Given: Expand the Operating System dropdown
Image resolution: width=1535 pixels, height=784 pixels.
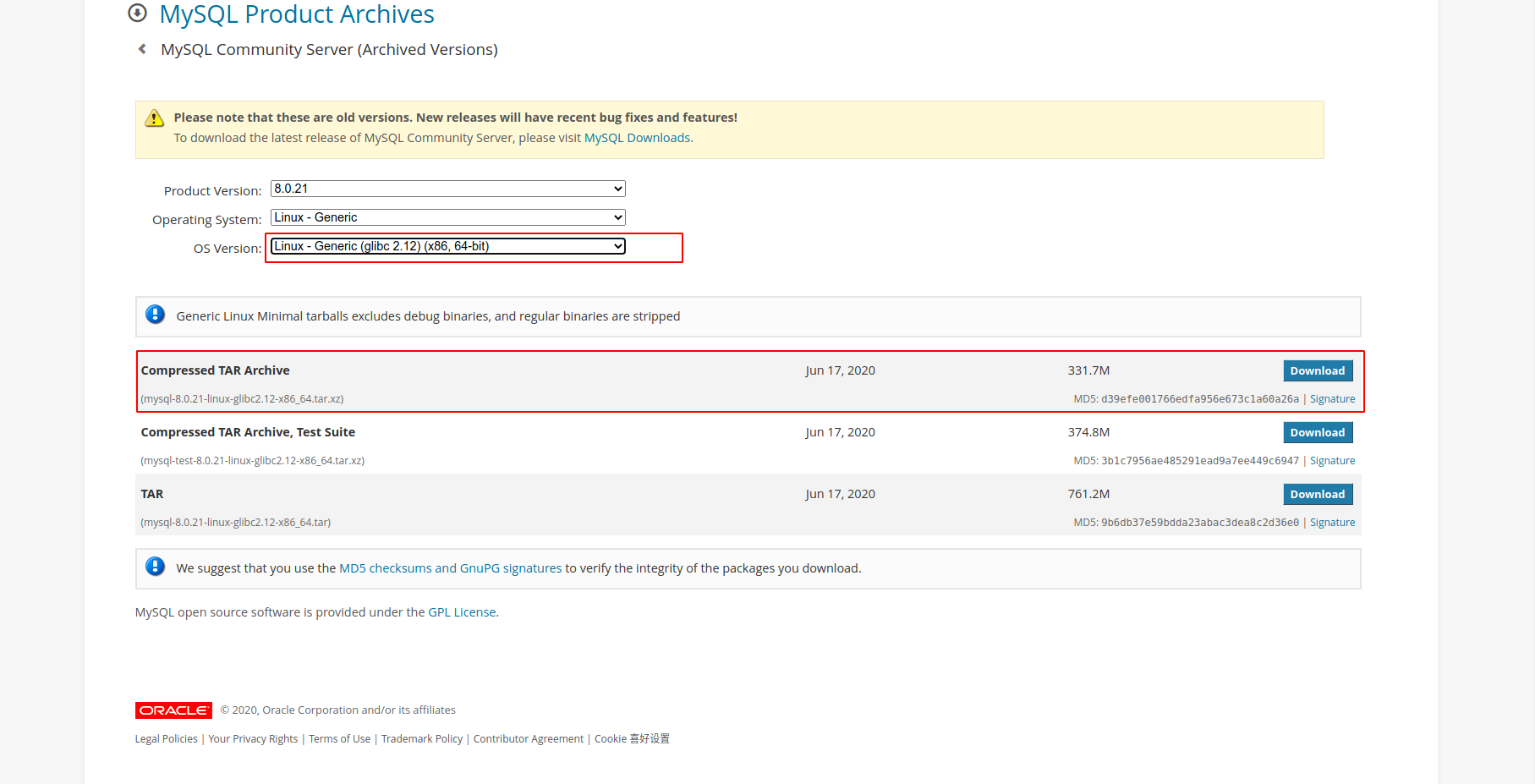Looking at the screenshot, I should 447,217.
